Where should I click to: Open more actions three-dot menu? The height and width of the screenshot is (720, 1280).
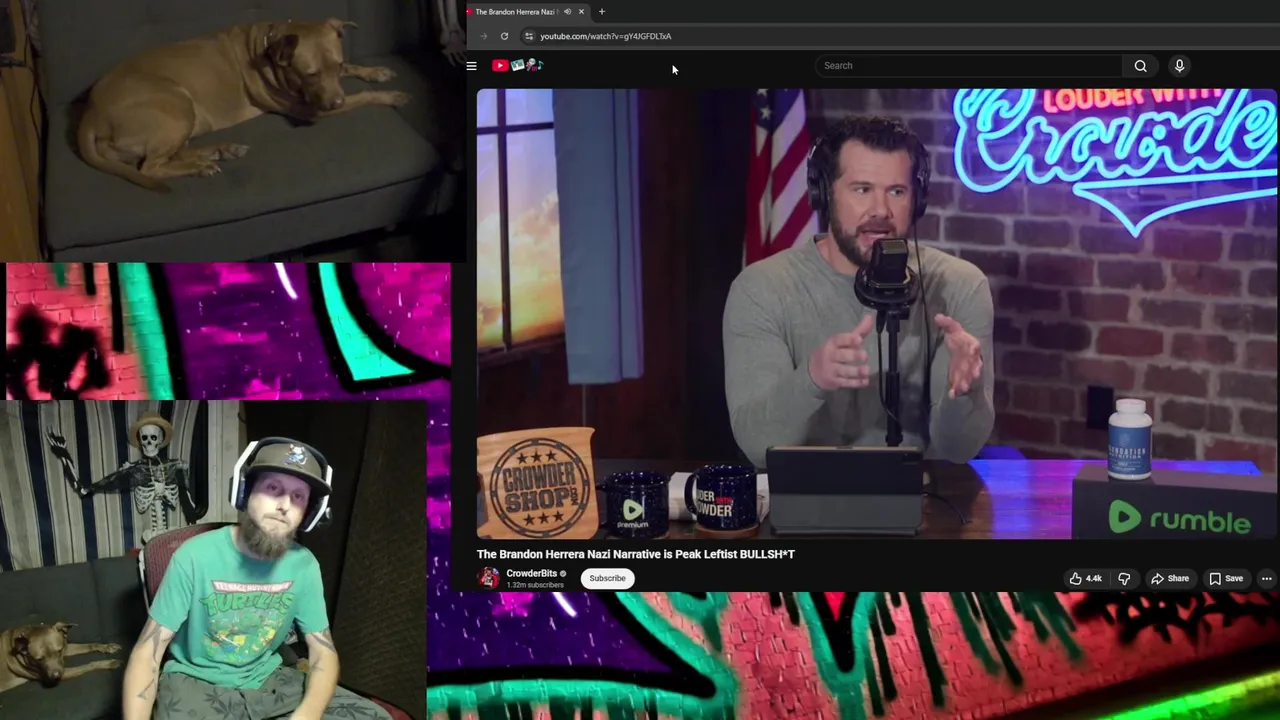[x=1266, y=578]
